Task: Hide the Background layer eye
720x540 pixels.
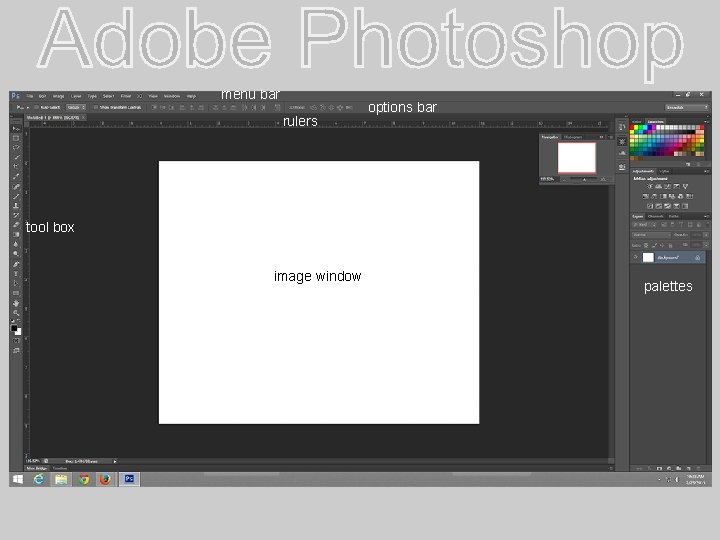Action: coord(636,258)
